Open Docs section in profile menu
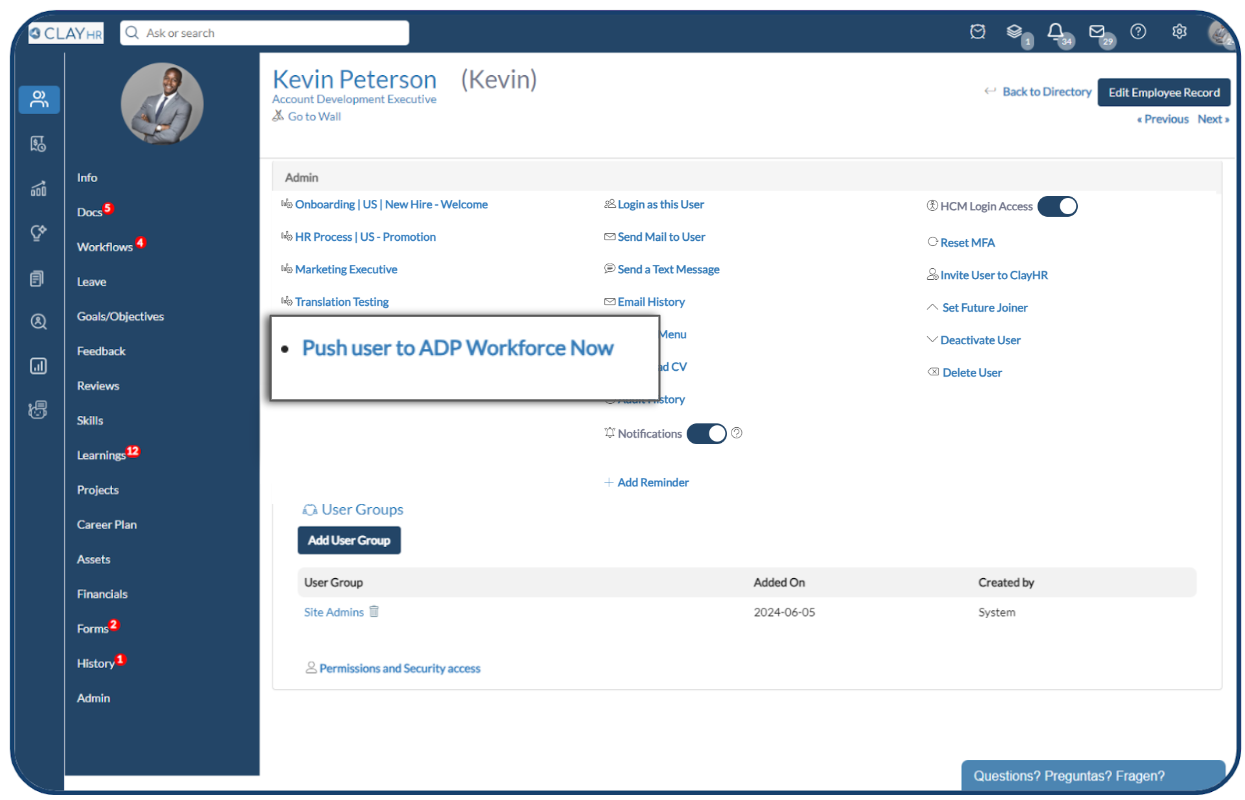Screen dimensions: 1245x800 [89, 212]
